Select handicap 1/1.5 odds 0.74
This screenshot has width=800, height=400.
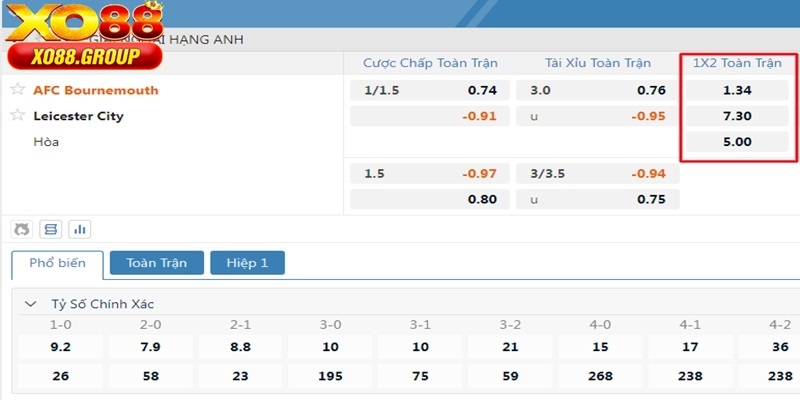[481, 90]
